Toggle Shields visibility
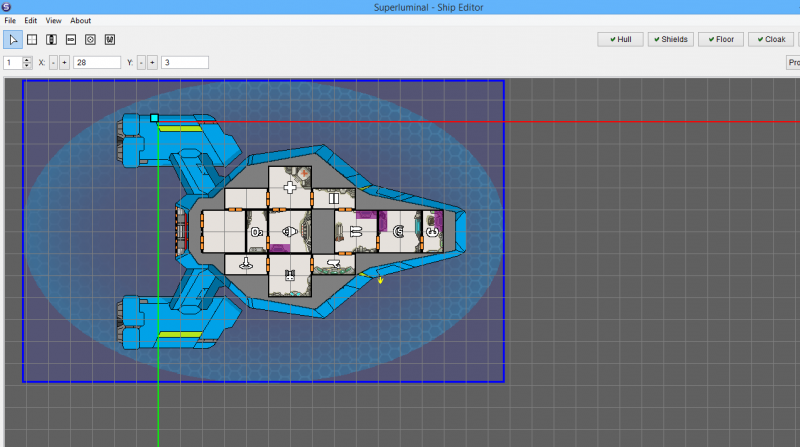 (x=670, y=39)
